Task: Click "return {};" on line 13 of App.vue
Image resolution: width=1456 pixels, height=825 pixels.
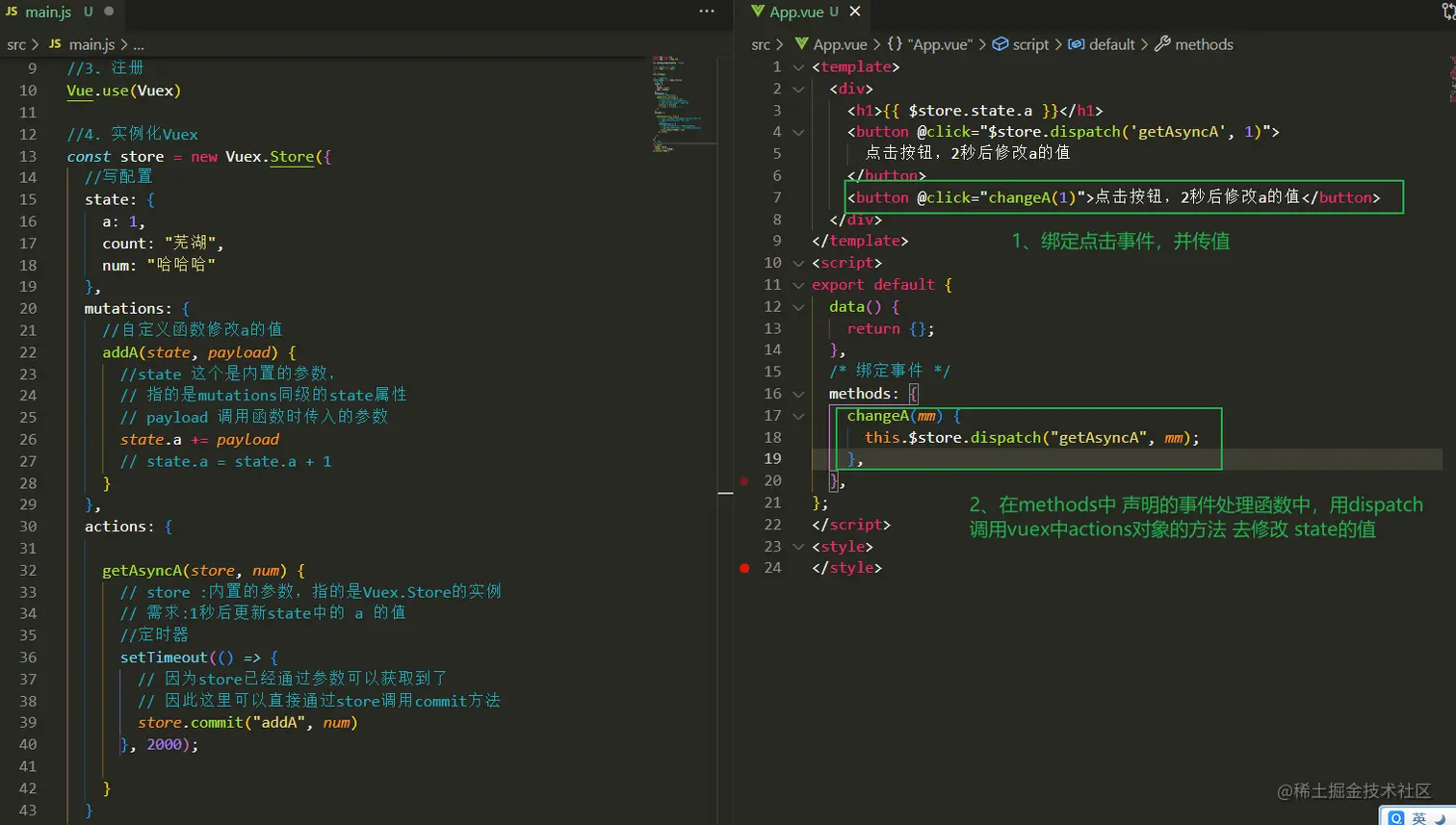Action: coord(891,328)
